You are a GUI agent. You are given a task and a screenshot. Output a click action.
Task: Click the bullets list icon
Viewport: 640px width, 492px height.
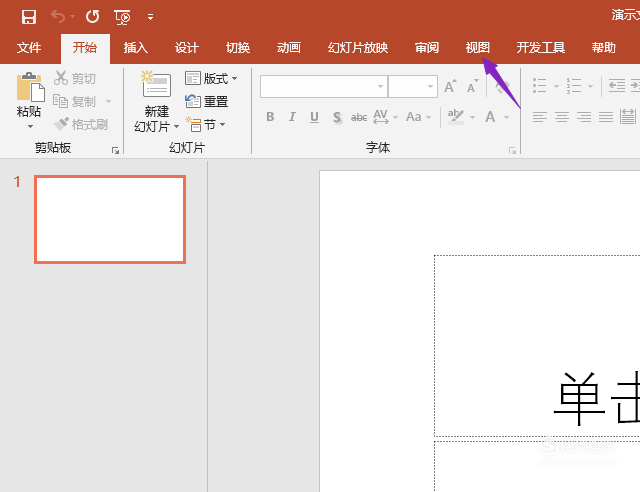540,86
